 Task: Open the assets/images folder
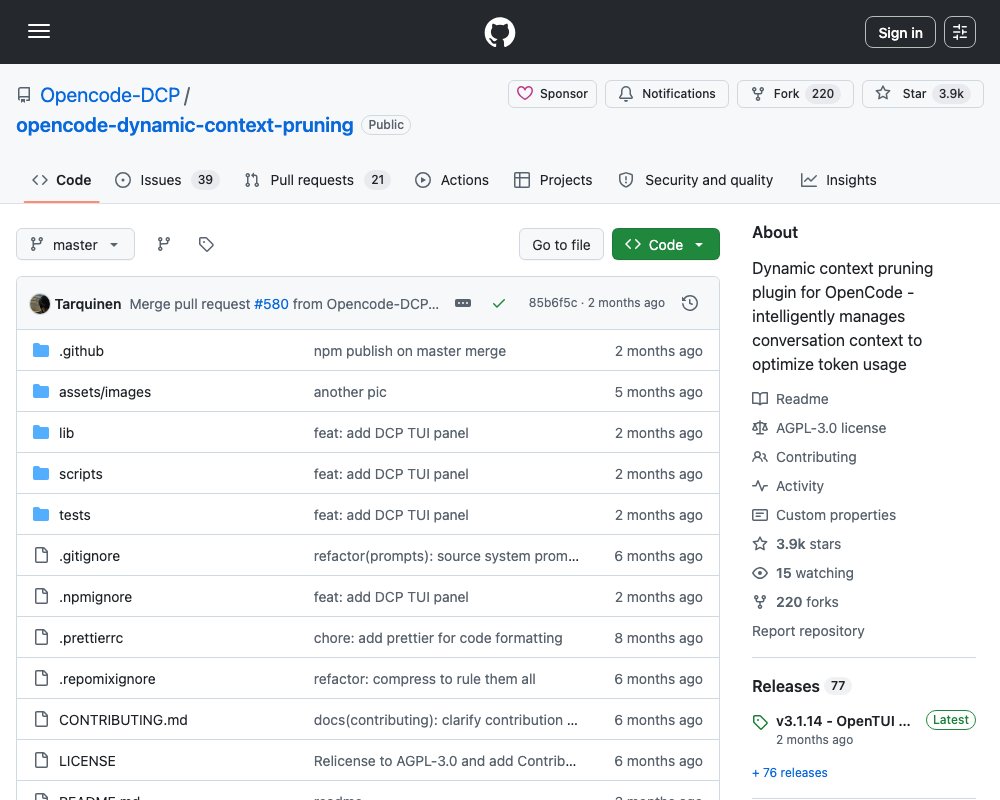coord(105,392)
